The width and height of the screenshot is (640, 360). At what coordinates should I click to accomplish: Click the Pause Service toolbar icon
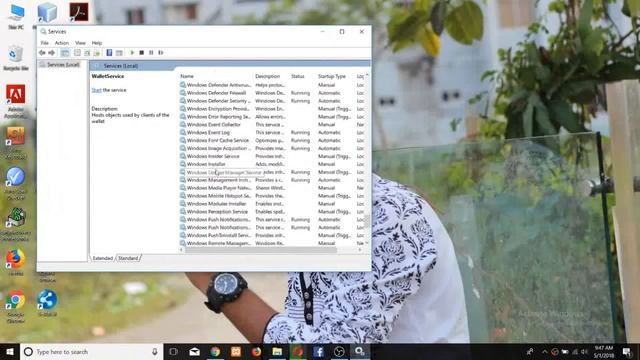(x=151, y=53)
